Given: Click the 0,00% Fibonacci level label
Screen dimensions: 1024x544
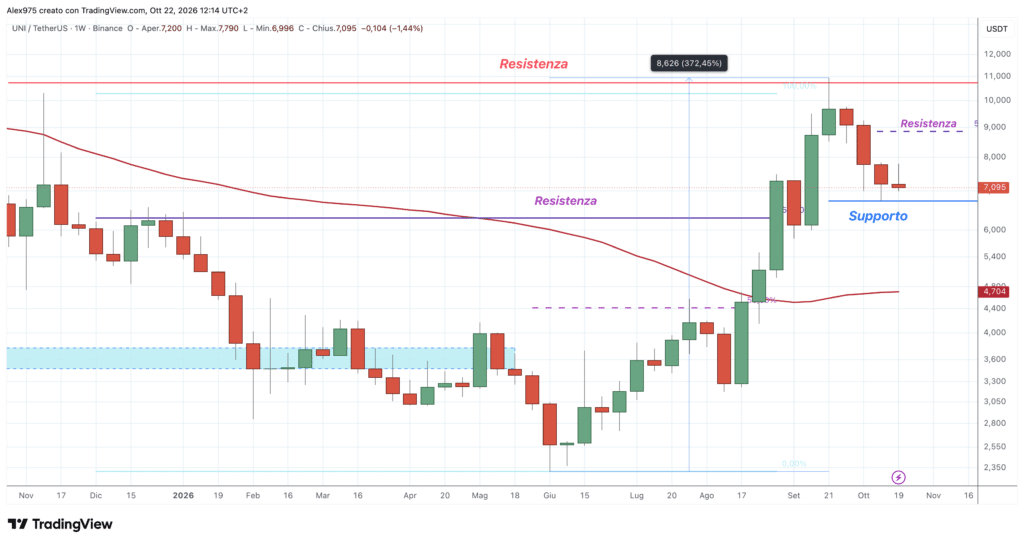Looking at the screenshot, I should (794, 464).
